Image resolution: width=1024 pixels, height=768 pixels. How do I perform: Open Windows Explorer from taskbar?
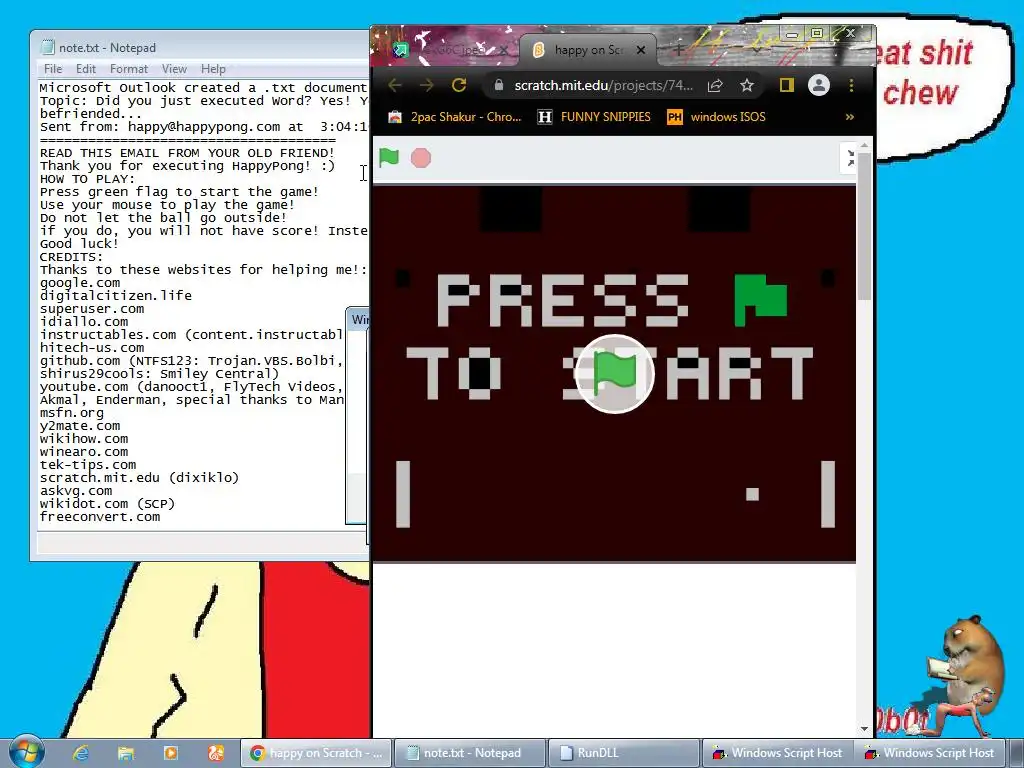click(x=125, y=753)
